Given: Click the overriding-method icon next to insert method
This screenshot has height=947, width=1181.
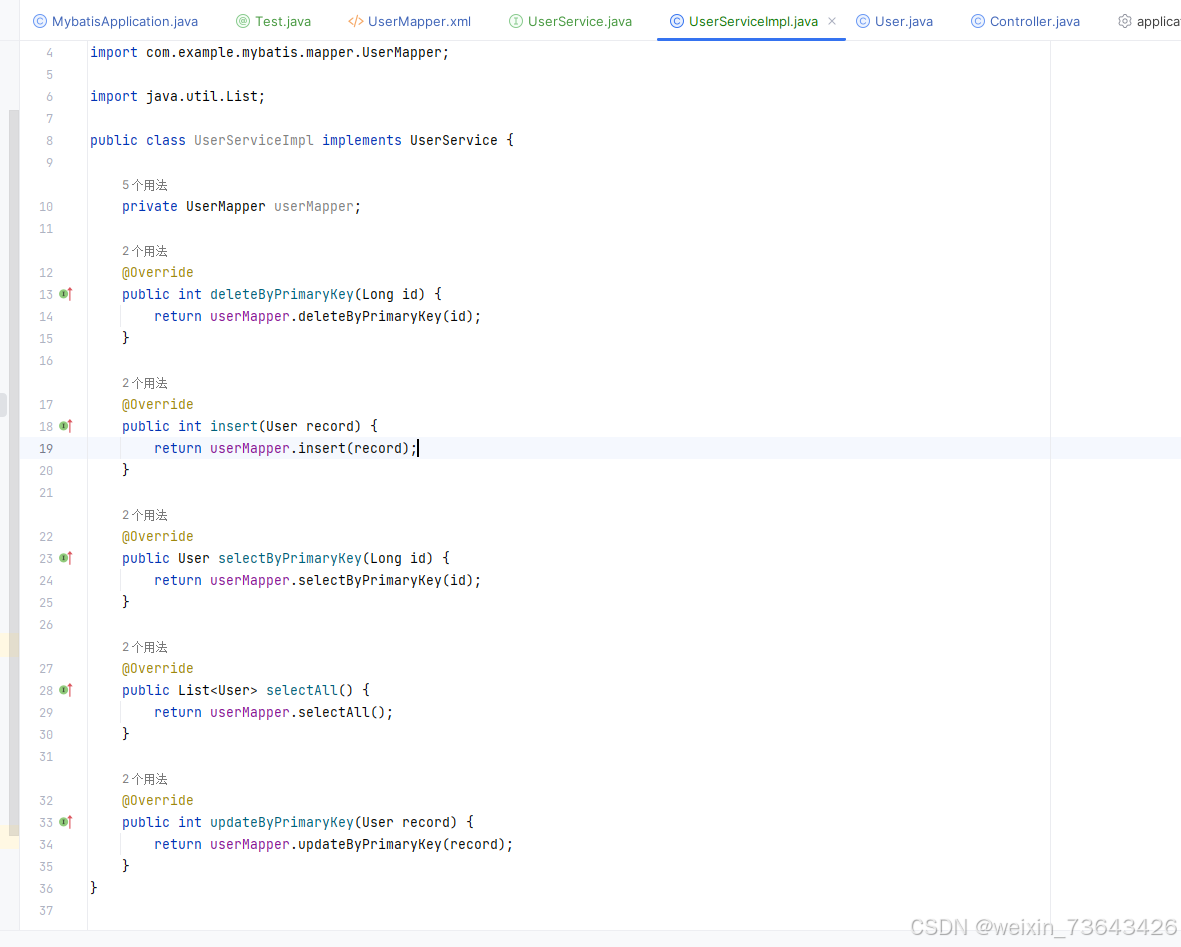Looking at the screenshot, I should pyautogui.click(x=65, y=426).
